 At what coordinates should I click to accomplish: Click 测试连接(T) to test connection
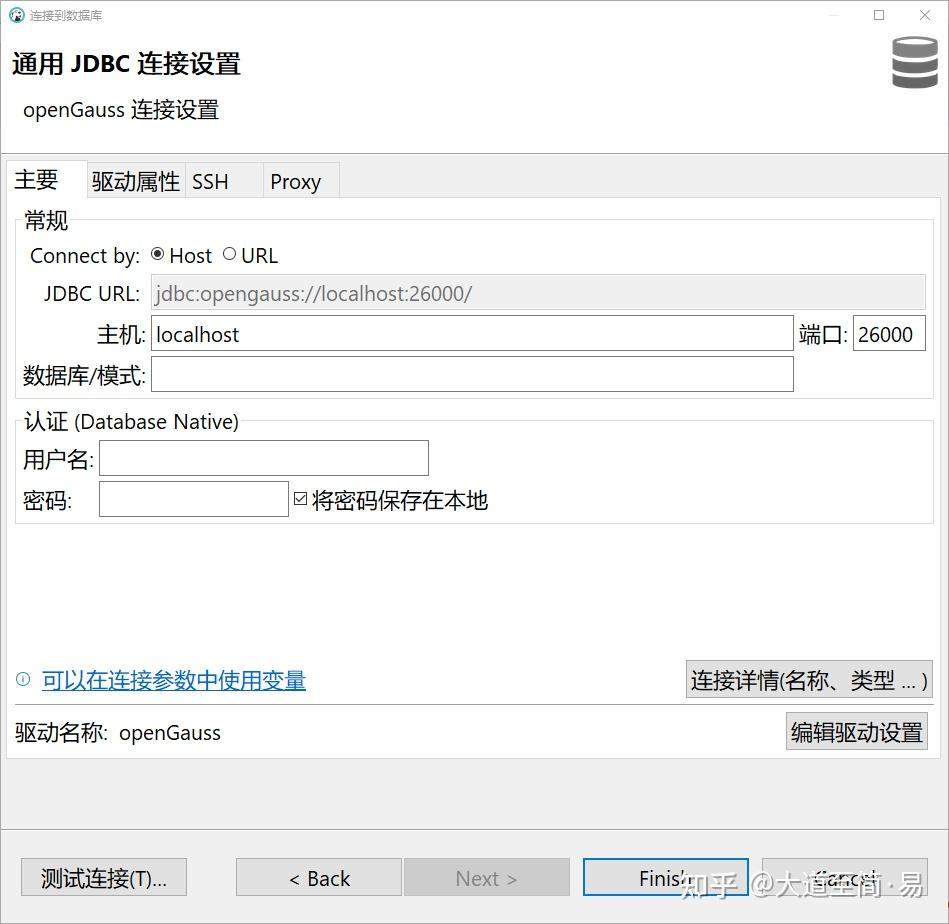102,877
